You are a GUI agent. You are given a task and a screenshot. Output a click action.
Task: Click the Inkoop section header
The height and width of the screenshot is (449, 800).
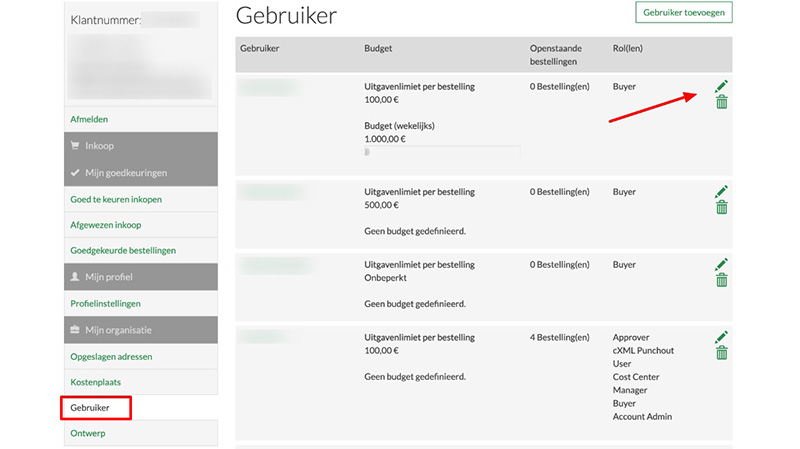140,146
